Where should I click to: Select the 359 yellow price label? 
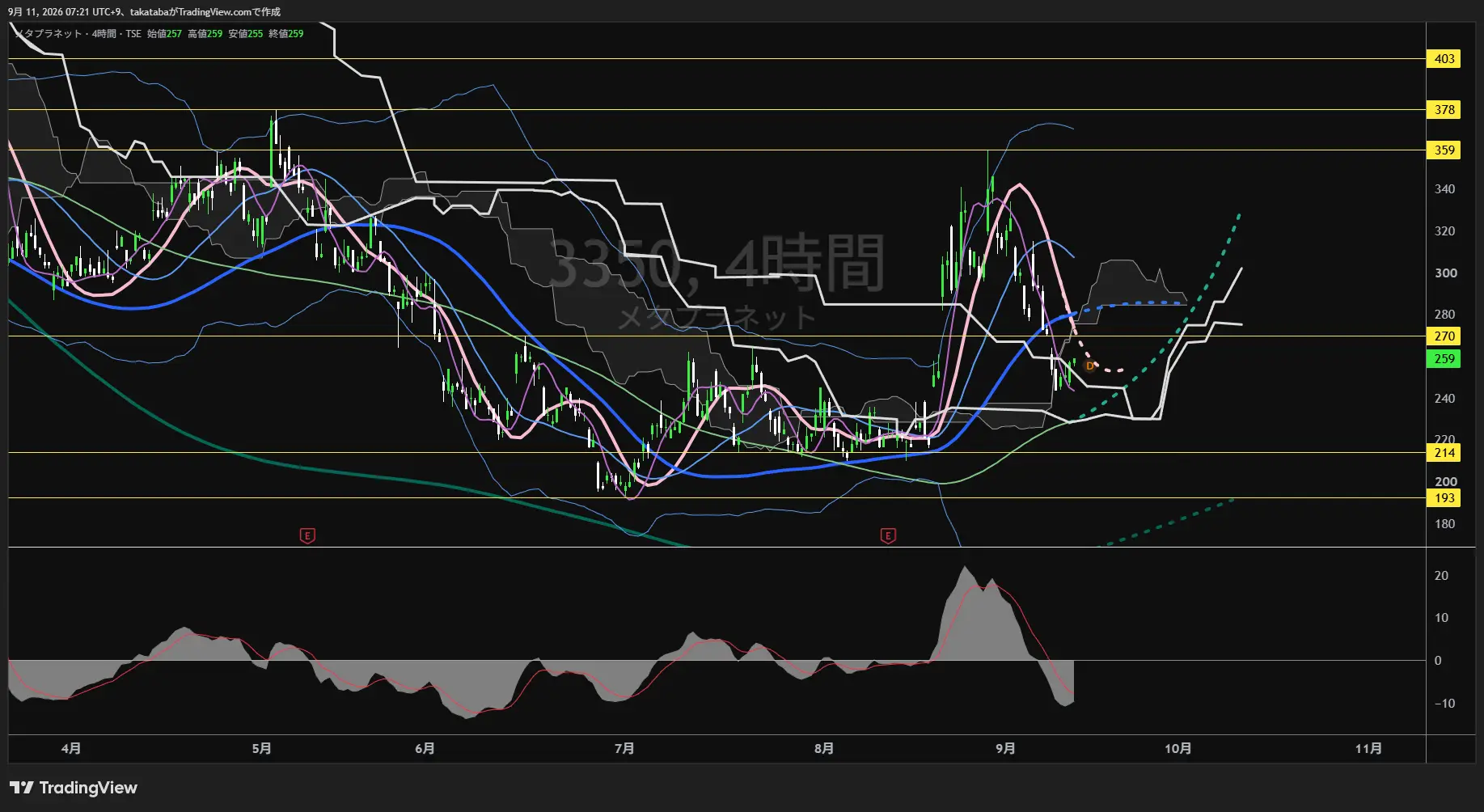click(1444, 150)
